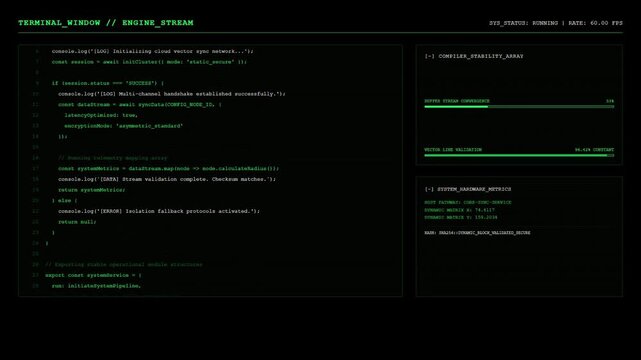Collapse the COMPILER_STABILITY_ARRAY panel with its [-] marker

429,56
